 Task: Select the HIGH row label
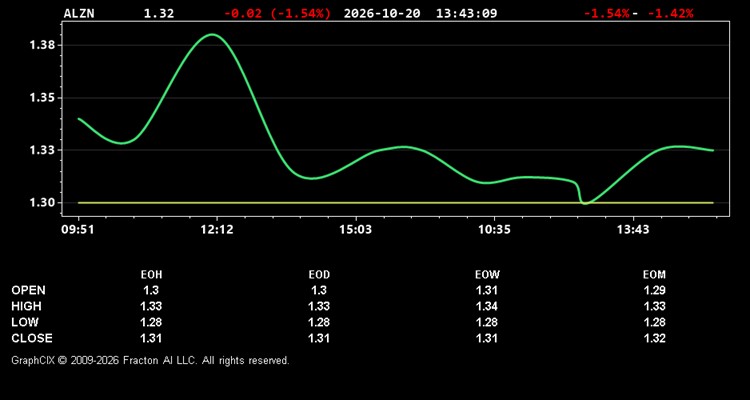[x=26, y=306]
